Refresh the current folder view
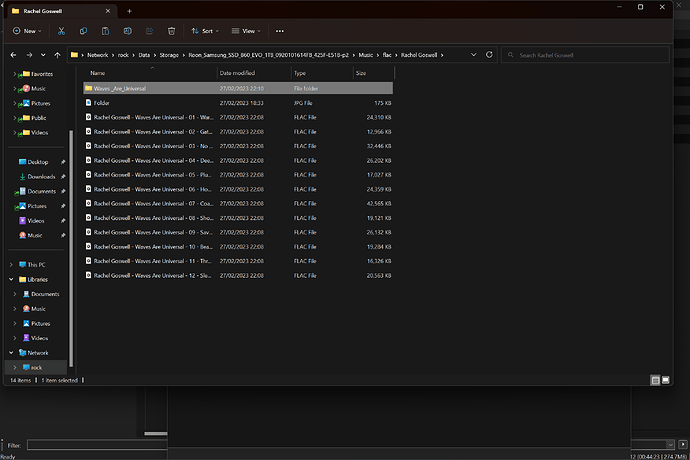Image resolution: width=690 pixels, height=460 pixels. pos(487,54)
